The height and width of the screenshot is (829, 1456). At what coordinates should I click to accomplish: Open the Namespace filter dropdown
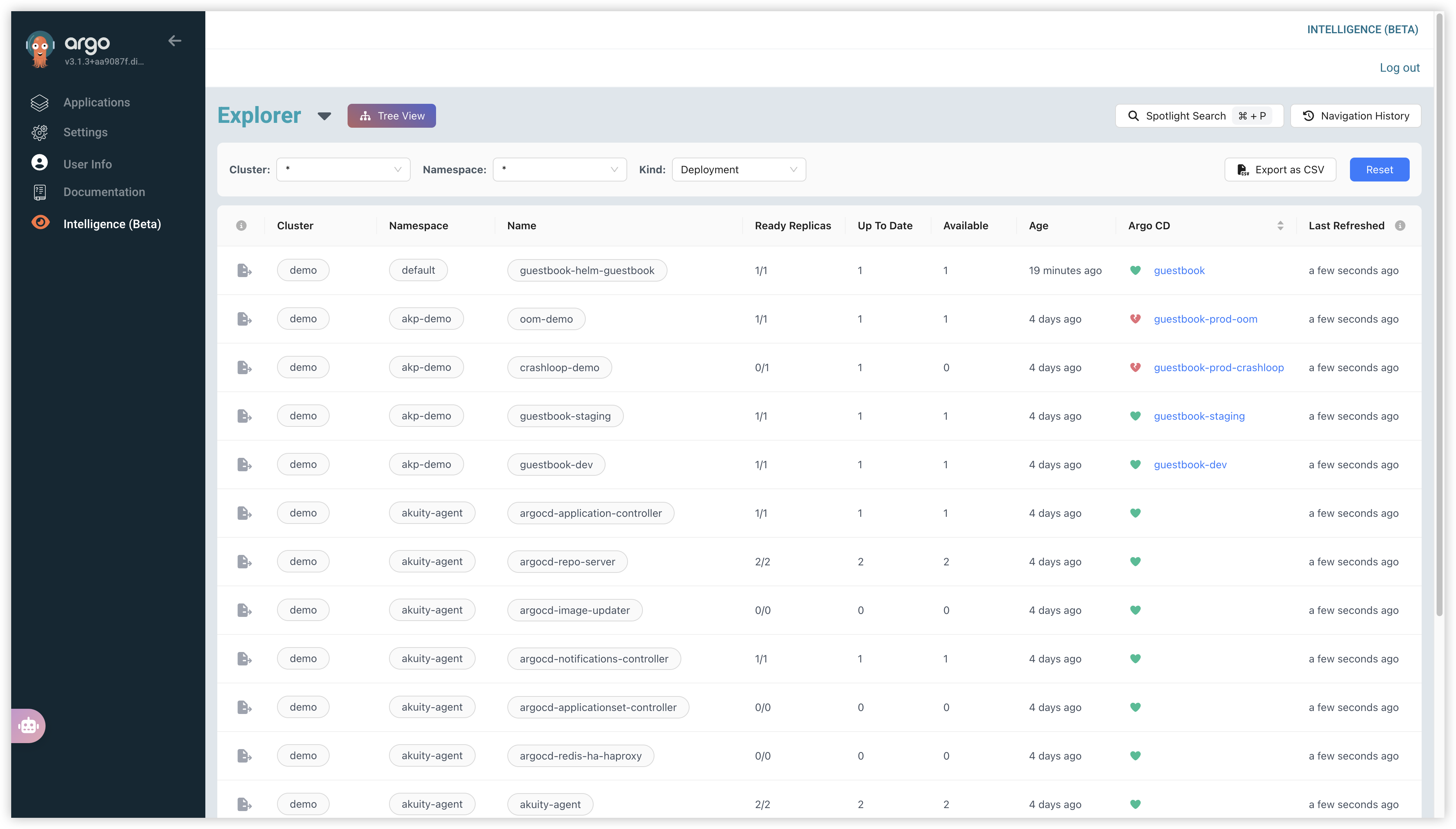pyautogui.click(x=560, y=170)
